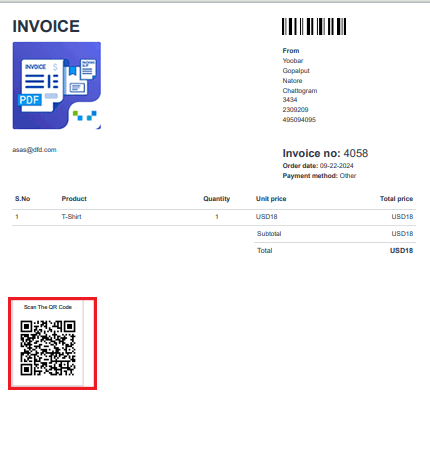Click the Order date 09-22-2024 line
Viewport: 430px width, 462px height.
pyautogui.click(x=318, y=166)
